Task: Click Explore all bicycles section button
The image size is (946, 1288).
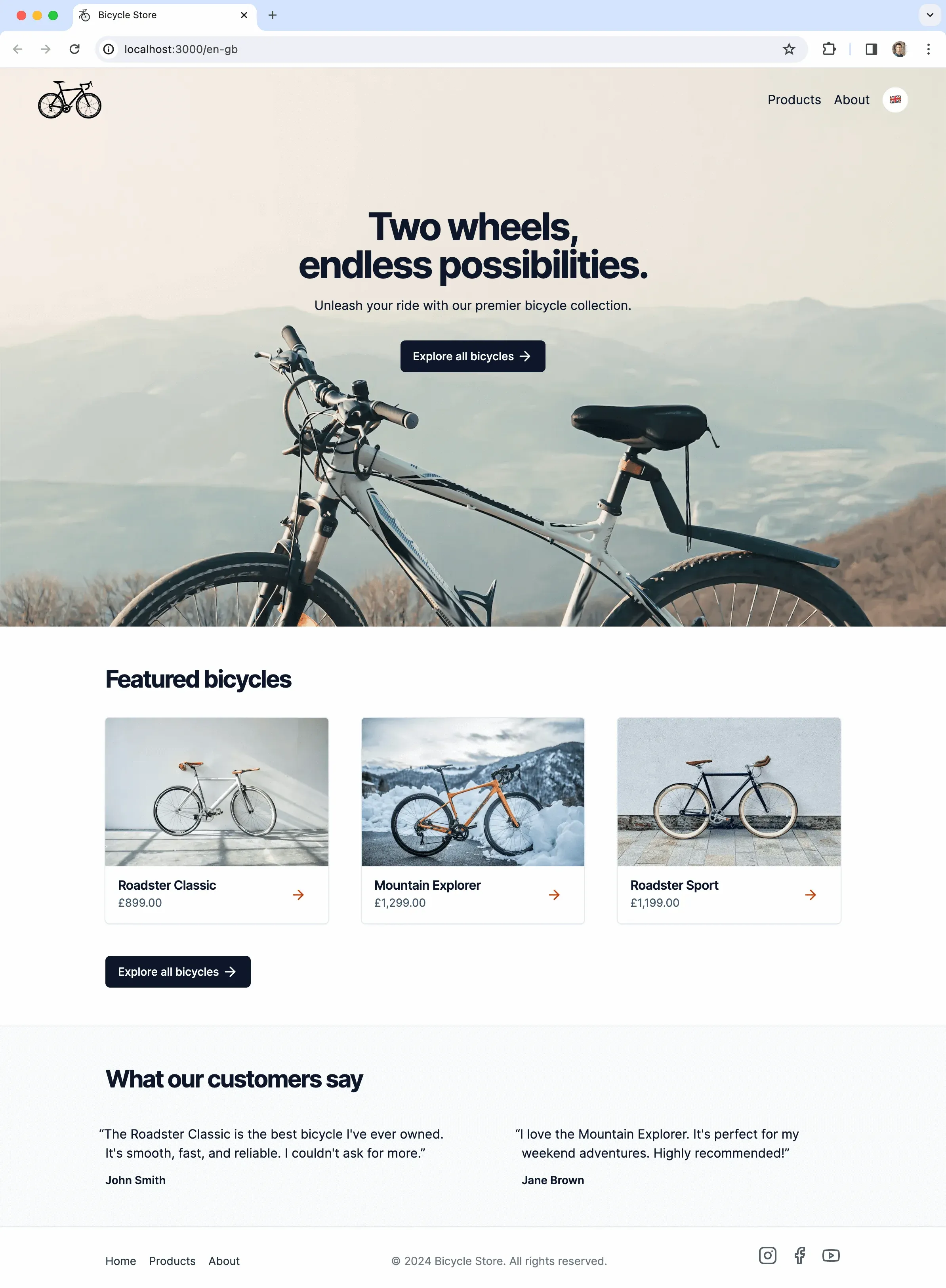Action: click(177, 971)
